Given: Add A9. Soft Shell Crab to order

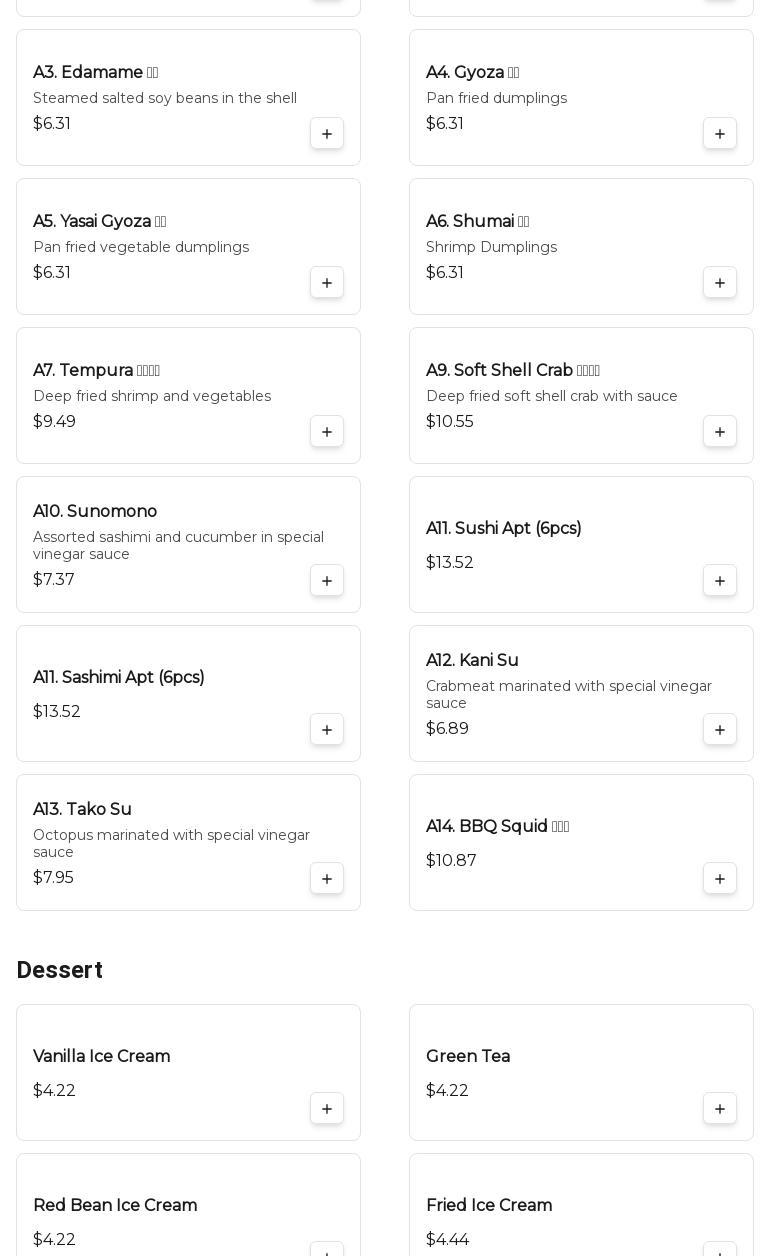Looking at the screenshot, I should point(720,432).
